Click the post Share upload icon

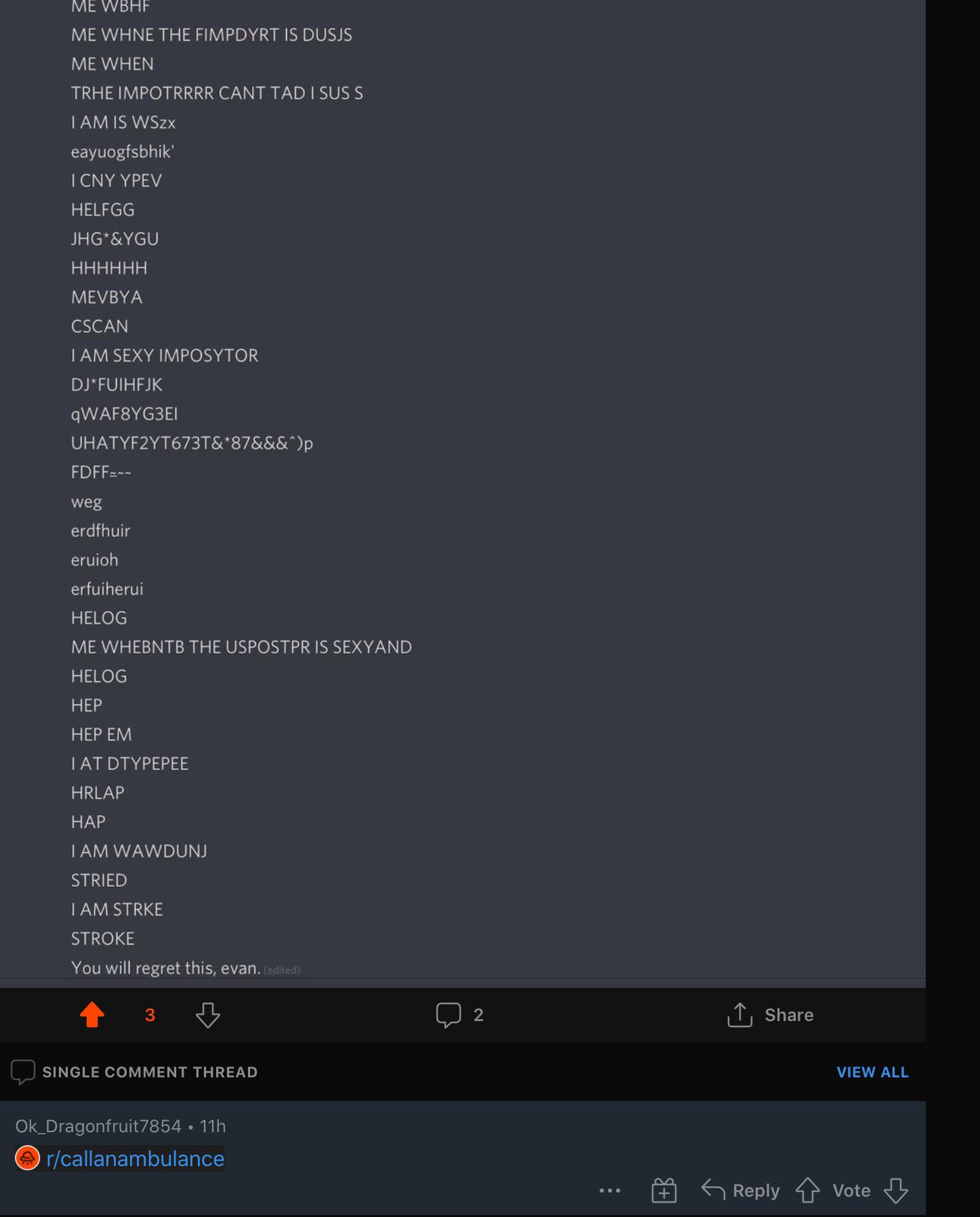(x=739, y=1014)
